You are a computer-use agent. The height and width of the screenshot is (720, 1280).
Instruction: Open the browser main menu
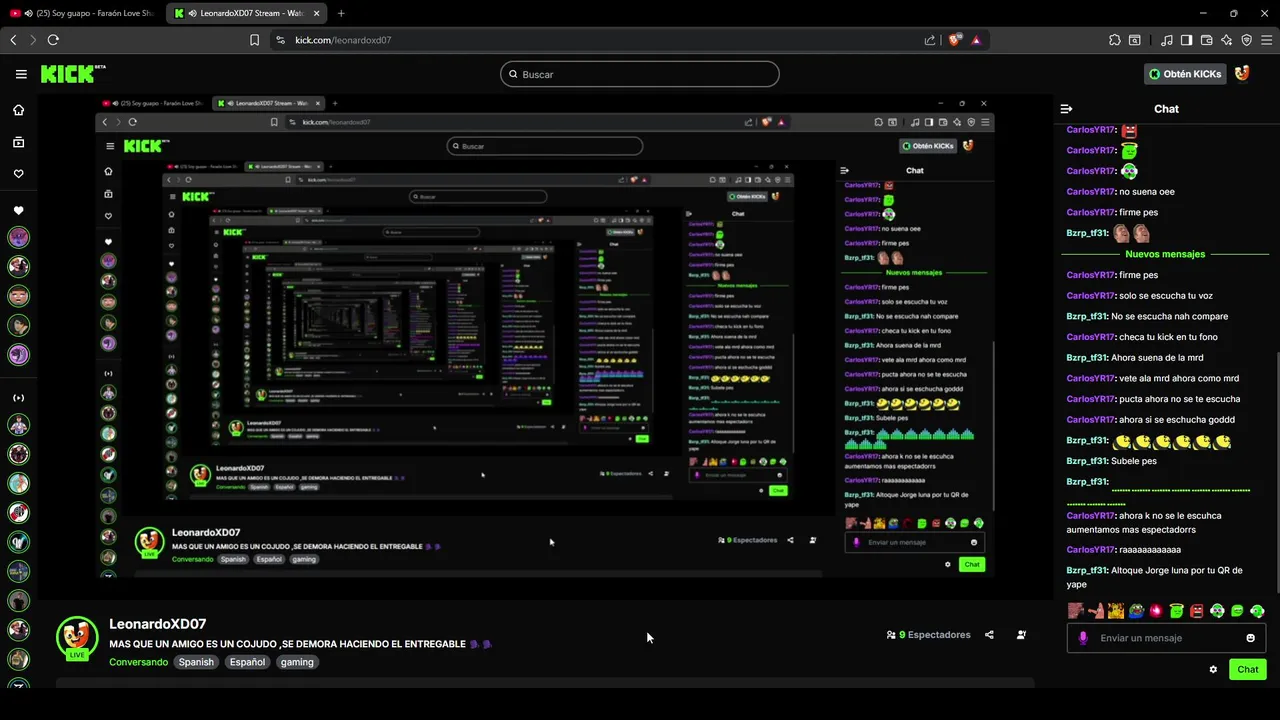point(1266,40)
